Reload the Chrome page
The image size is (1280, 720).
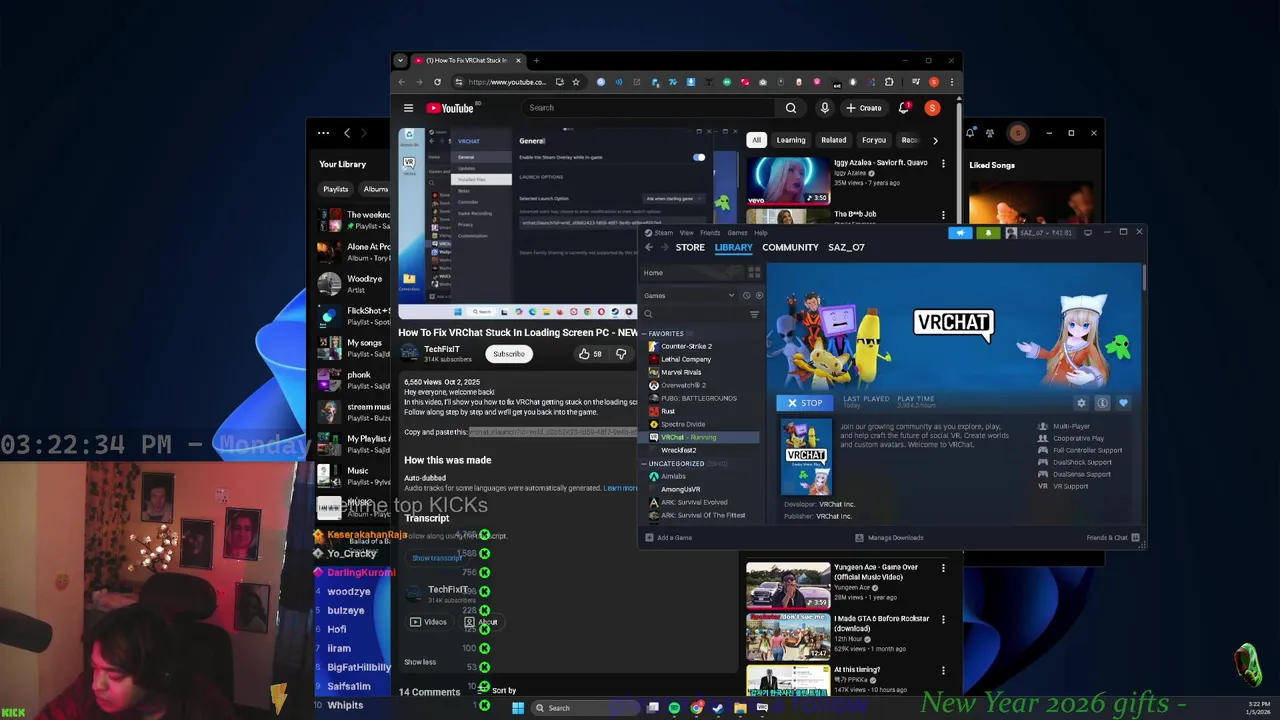(437, 82)
